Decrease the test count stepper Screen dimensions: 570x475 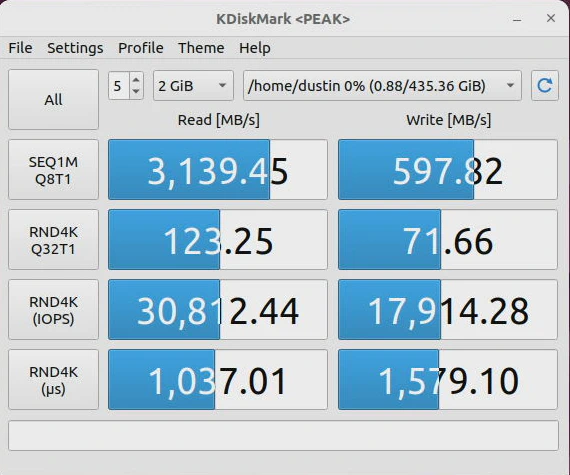[136, 92]
